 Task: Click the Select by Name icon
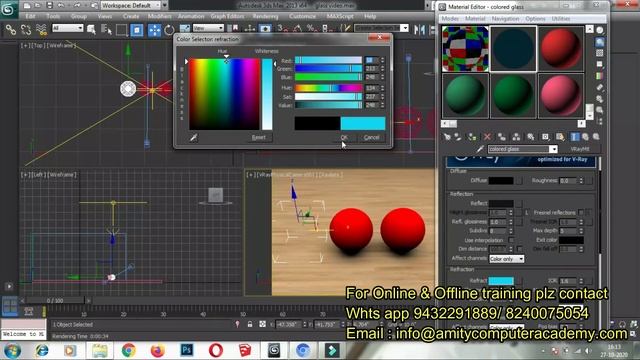click(106, 29)
